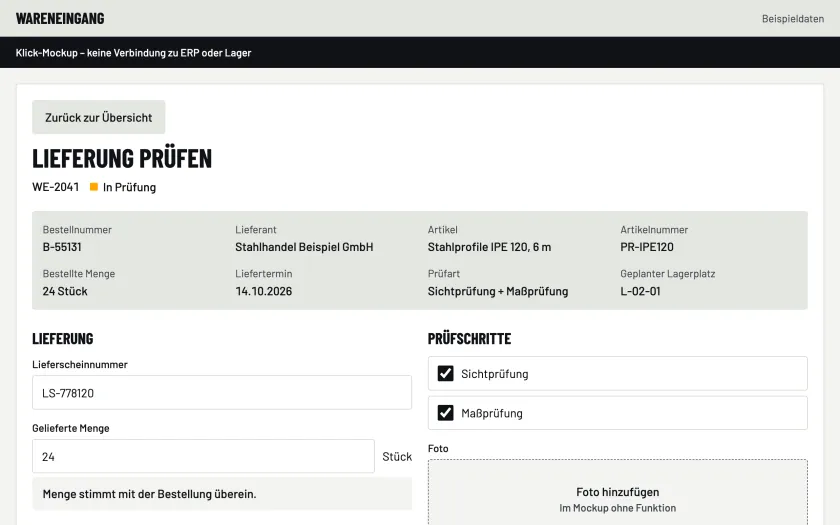Click the LIEFERUNG section heading
Viewport: 840px width, 525px height.
tap(63, 339)
